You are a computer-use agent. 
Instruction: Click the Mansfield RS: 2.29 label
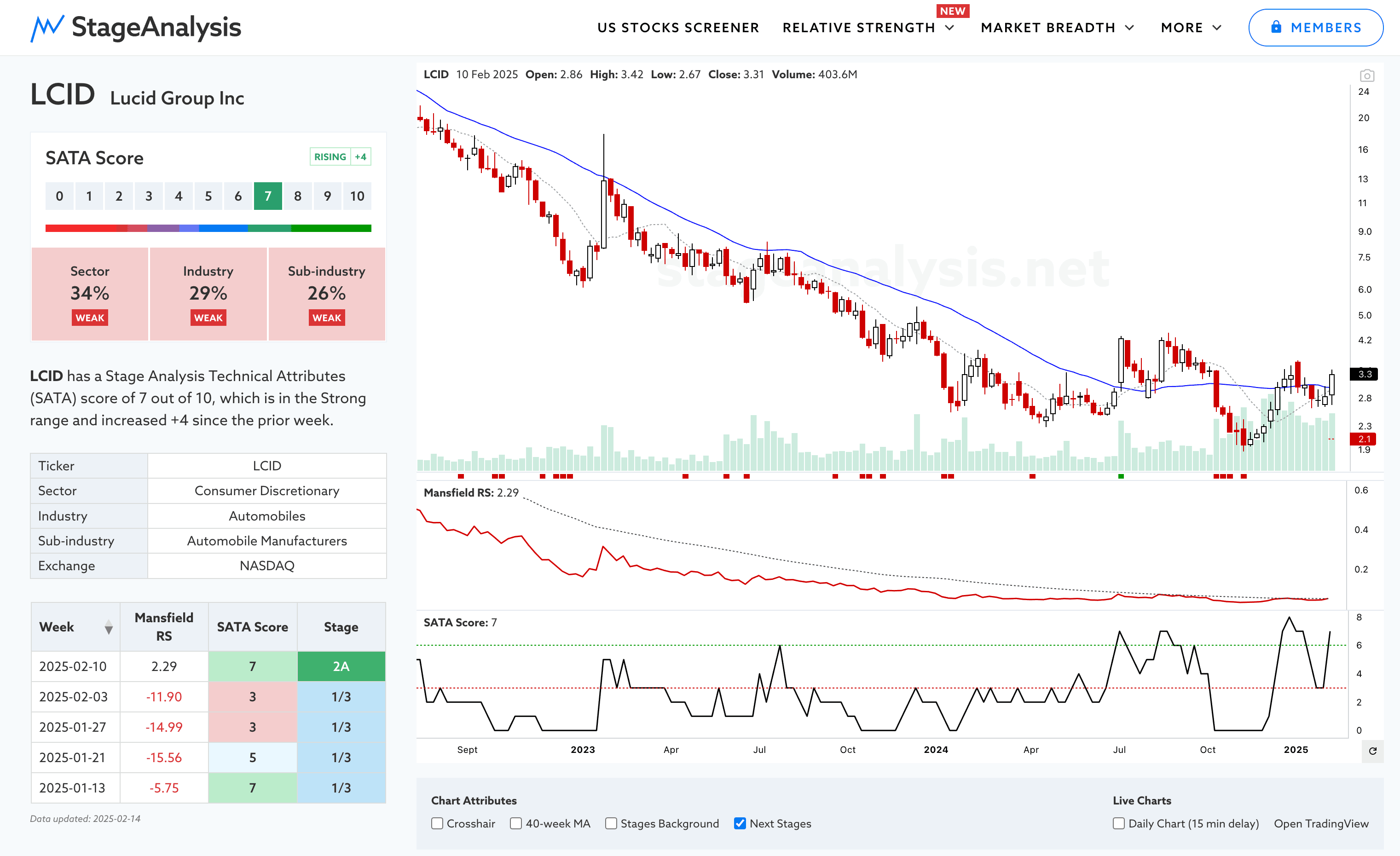[471, 492]
